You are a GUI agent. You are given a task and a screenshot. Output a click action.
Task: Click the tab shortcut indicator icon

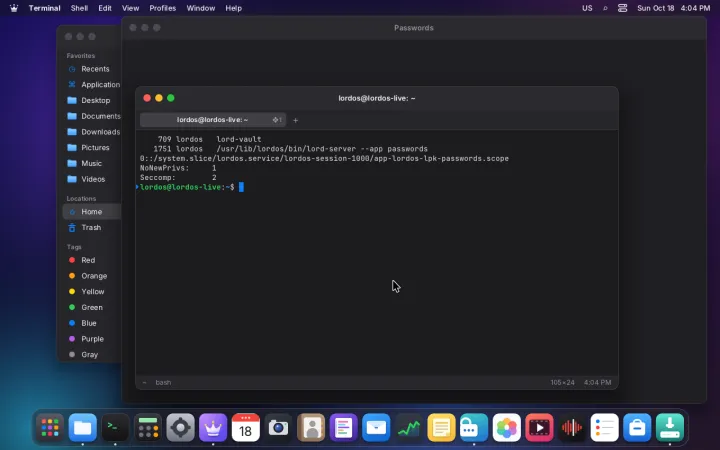(x=277, y=120)
